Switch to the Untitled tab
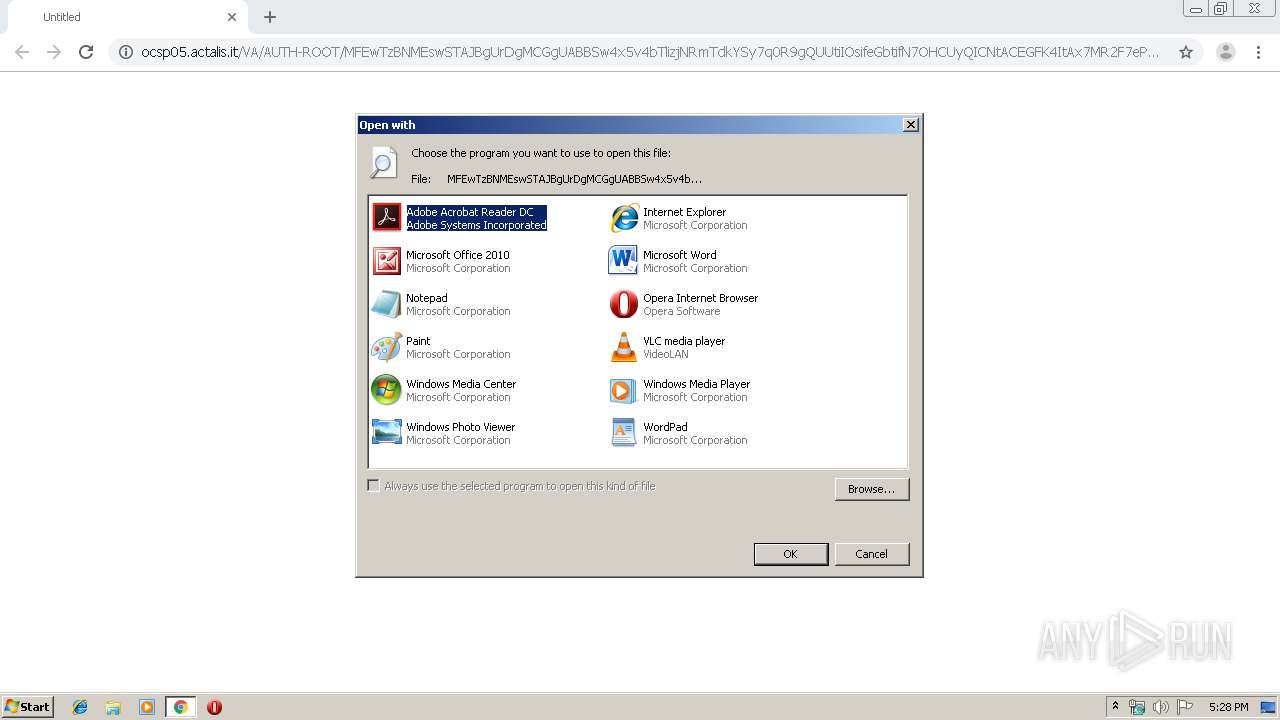This screenshot has height=720, width=1280. (x=126, y=17)
